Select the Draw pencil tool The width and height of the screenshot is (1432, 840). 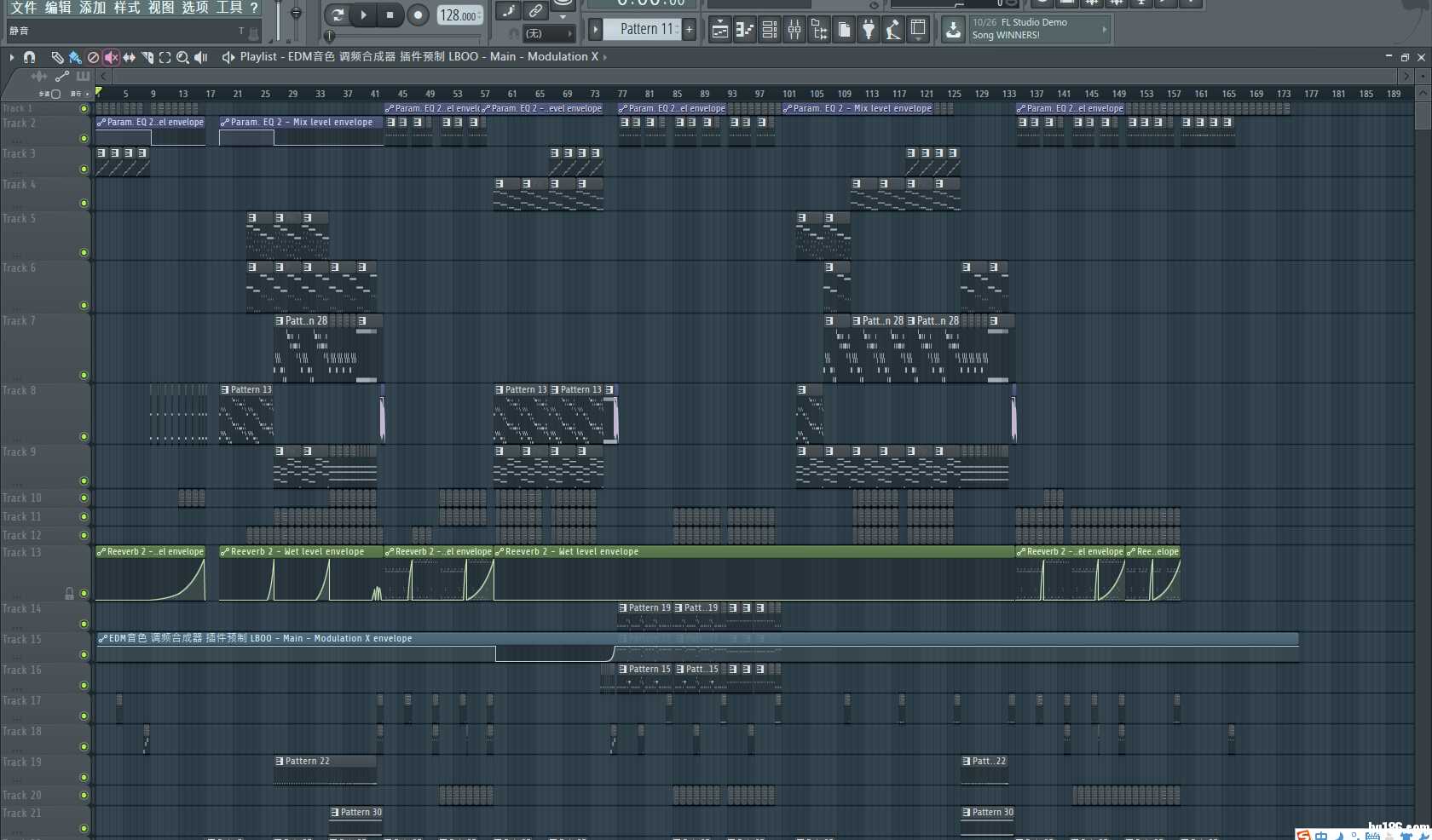[x=57, y=57]
